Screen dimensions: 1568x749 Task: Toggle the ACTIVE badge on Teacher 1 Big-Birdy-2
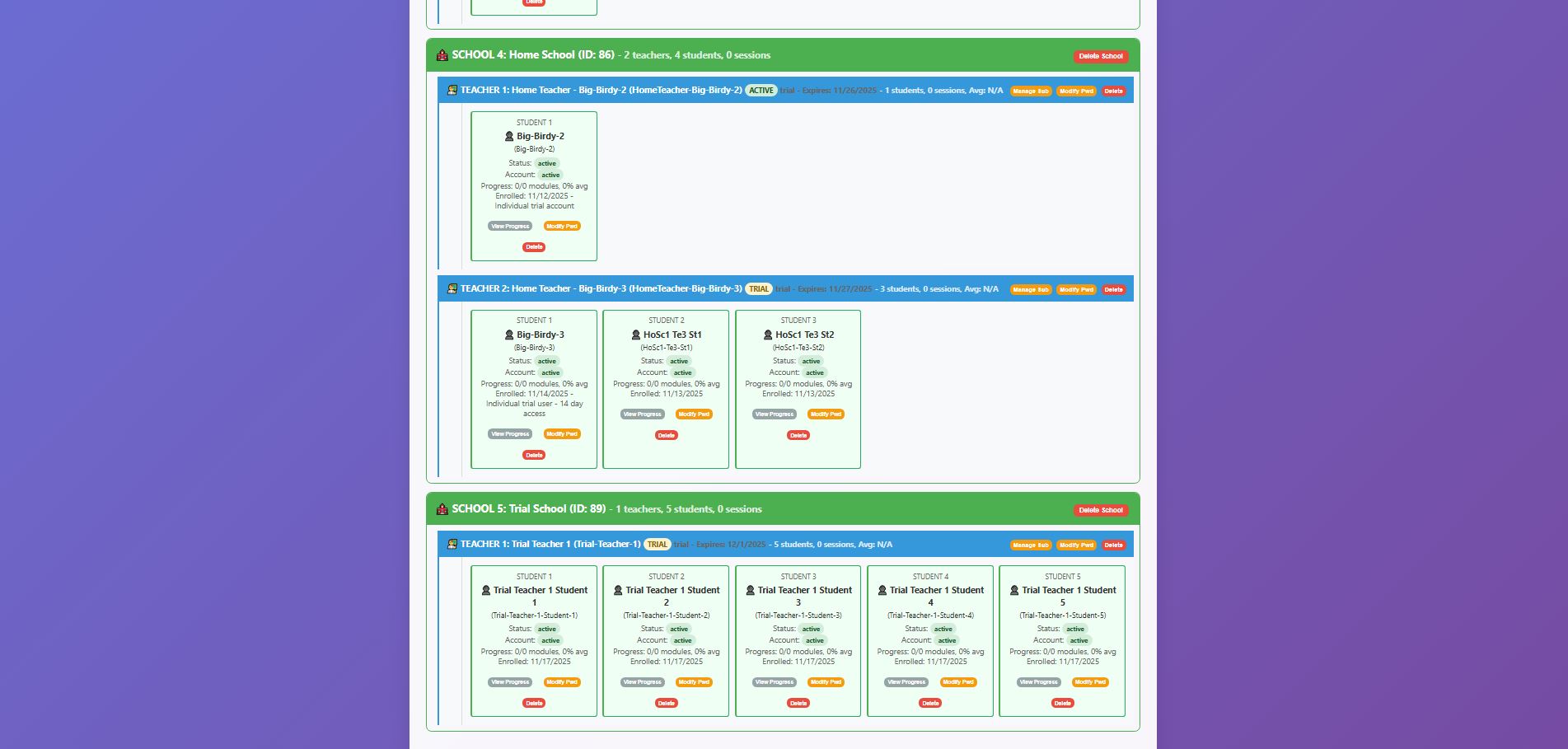tap(761, 91)
